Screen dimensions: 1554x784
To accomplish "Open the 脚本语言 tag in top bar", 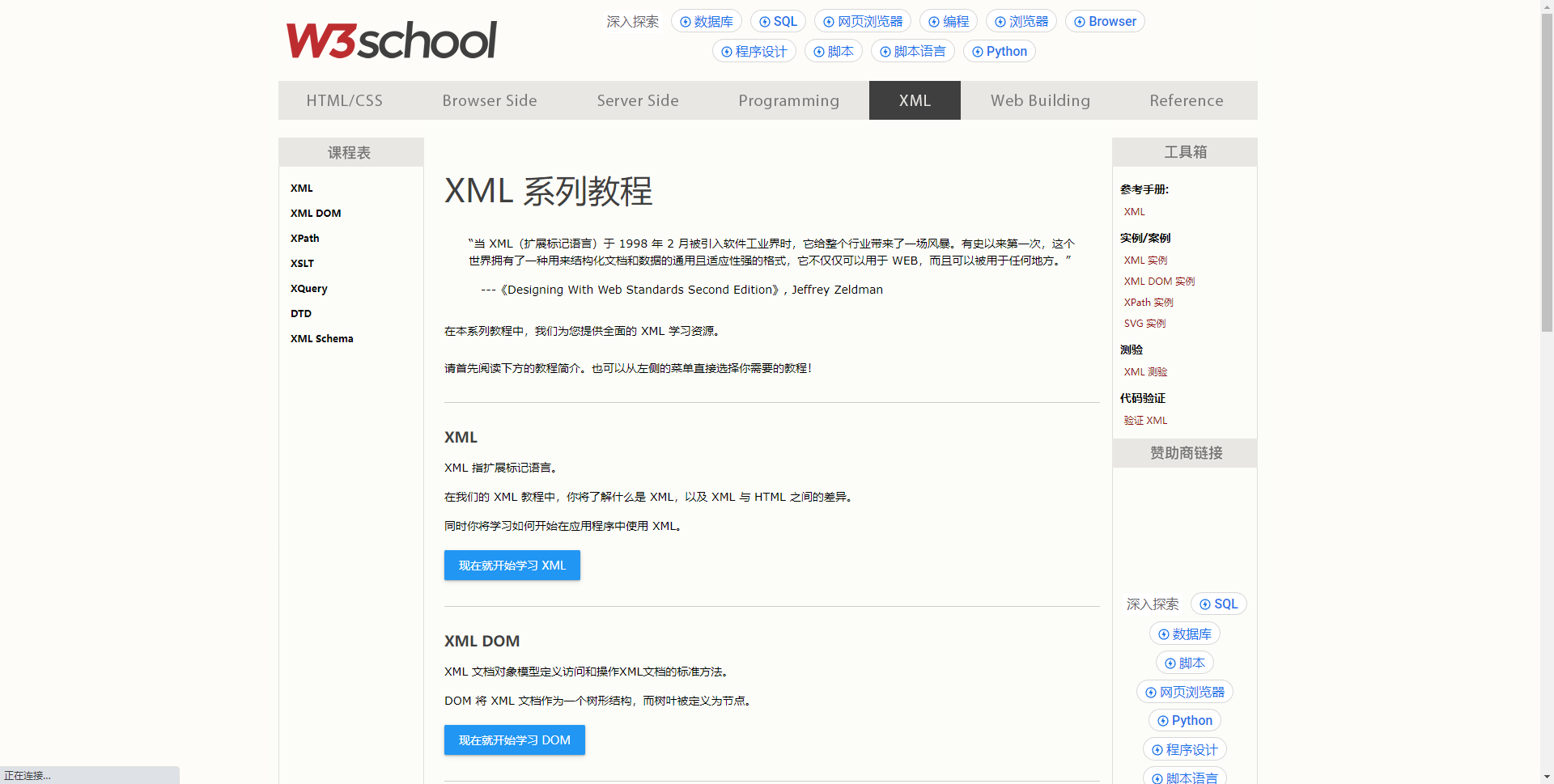I will coord(913,51).
